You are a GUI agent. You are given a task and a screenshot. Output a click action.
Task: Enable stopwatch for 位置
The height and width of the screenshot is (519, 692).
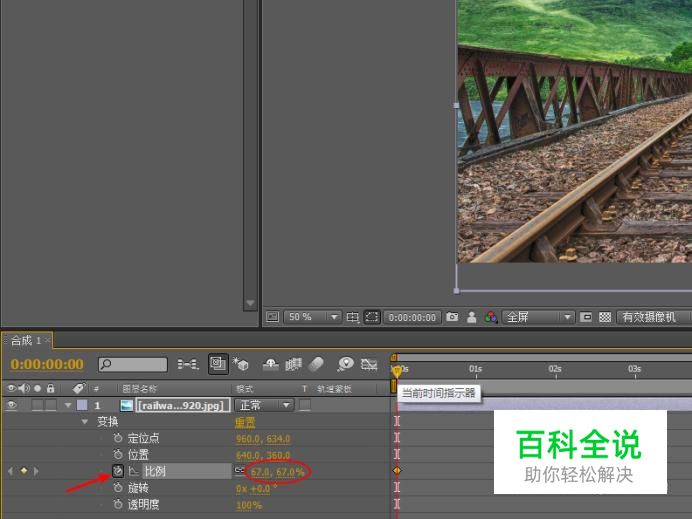click(117, 455)
